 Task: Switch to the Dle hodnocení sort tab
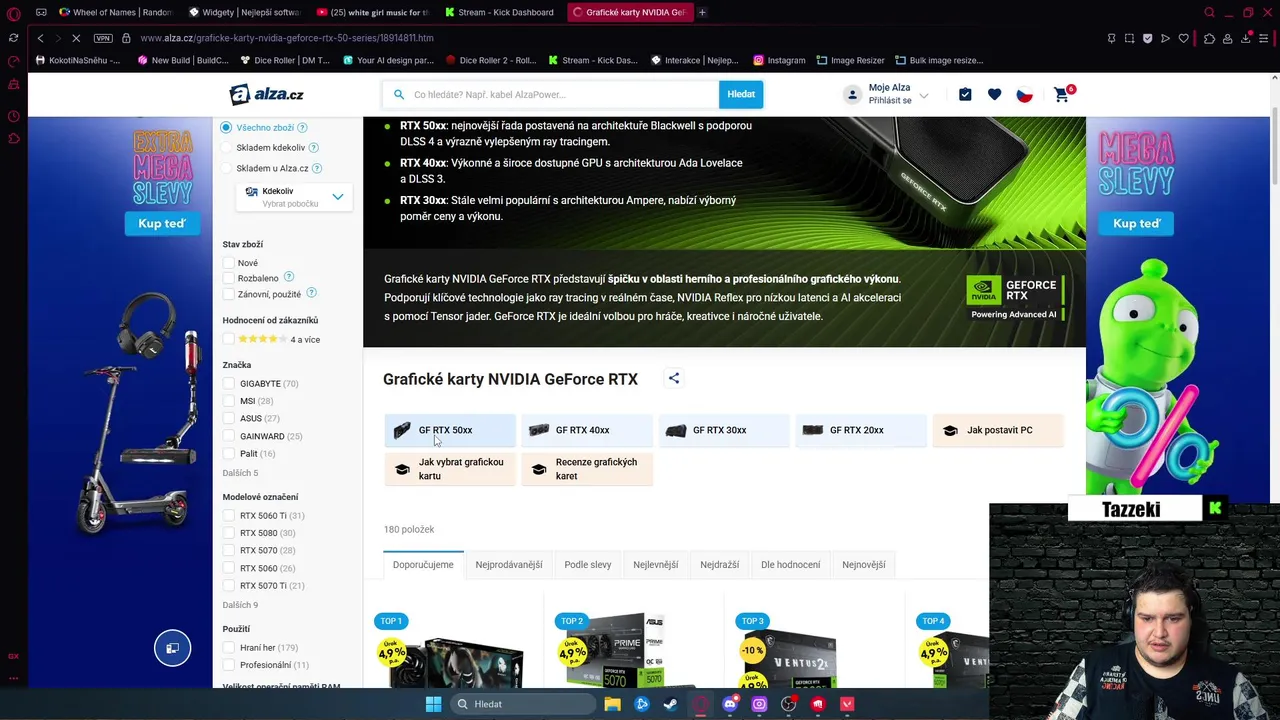791,565
